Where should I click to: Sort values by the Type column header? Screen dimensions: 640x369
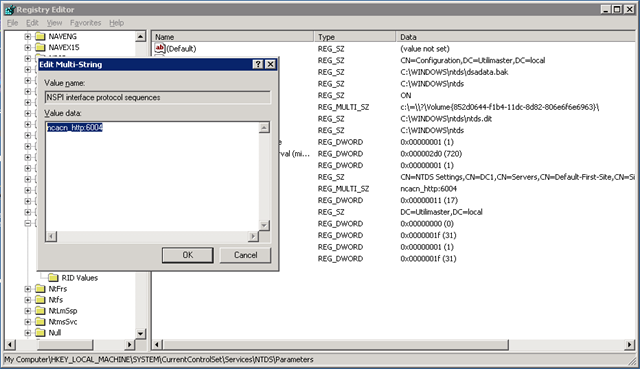pos(355,37)
